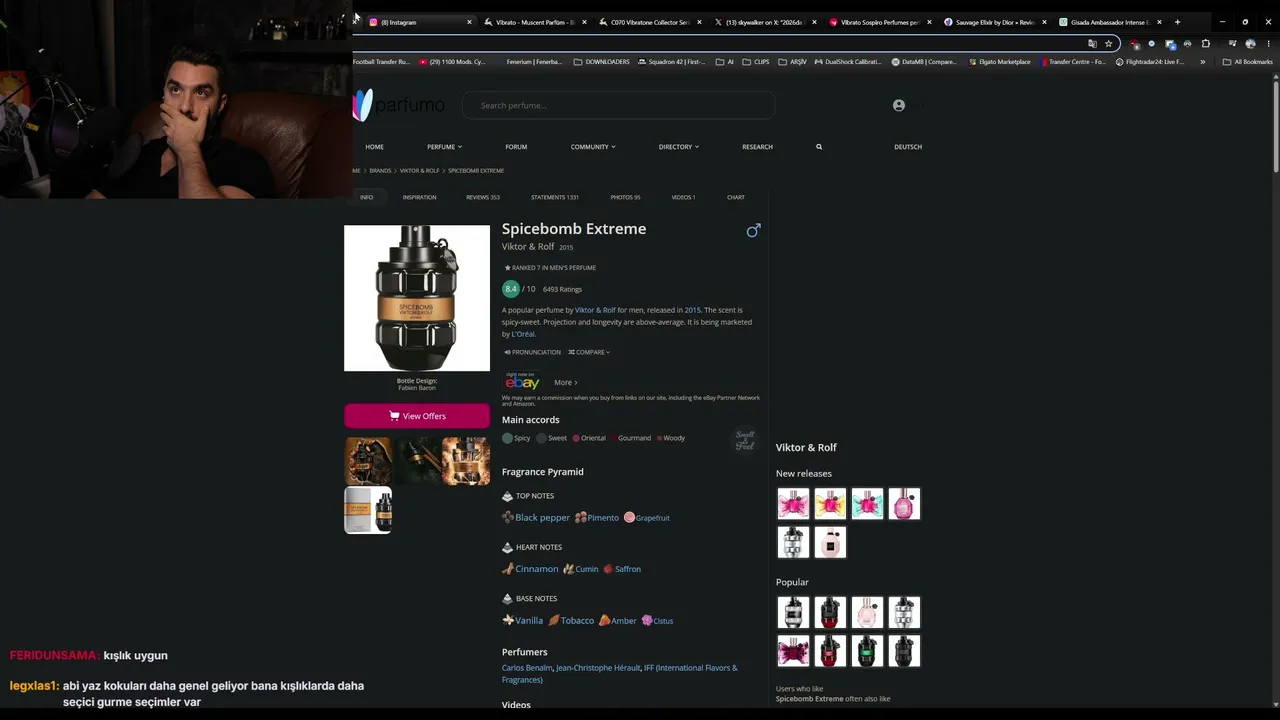This screenshot has width=1280, height=720.
Task: Open the main Spicebomb Extreme bottle image
Action: [x=417, y=298]
